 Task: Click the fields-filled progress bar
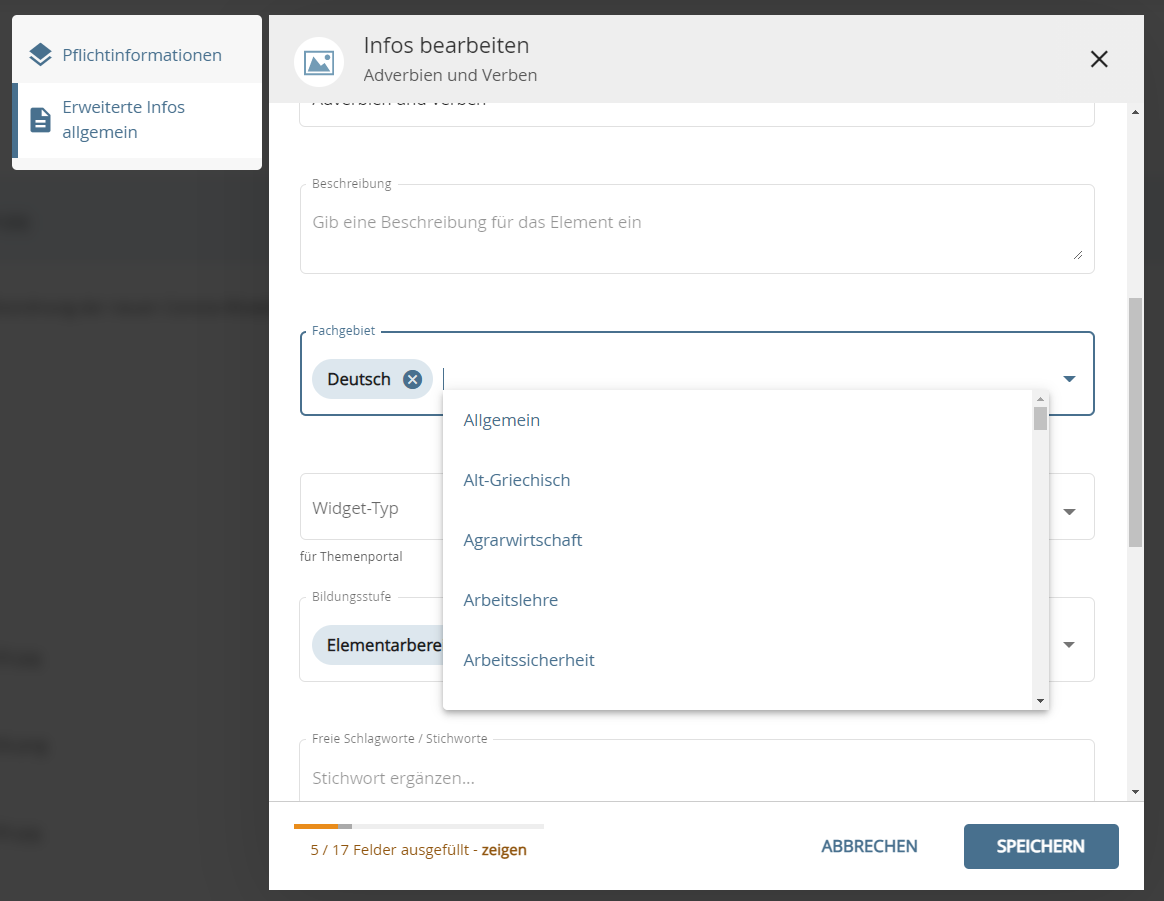coord(419,826)
